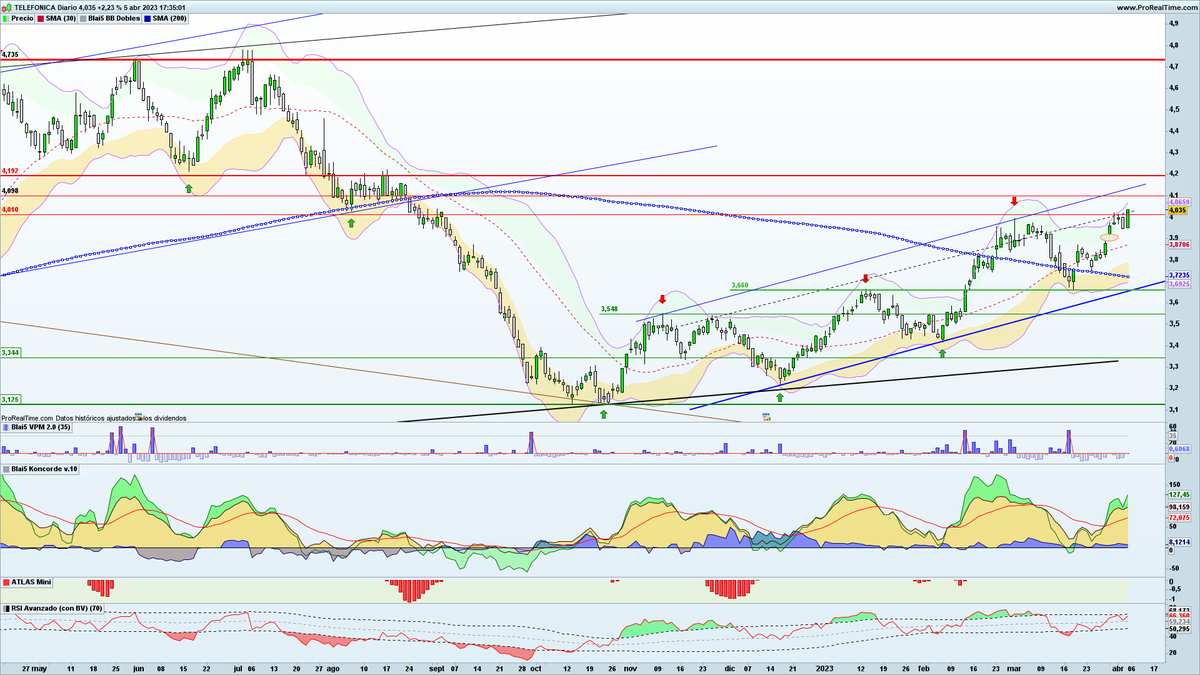Click the ProRealTime.com historical data notice
The height and width of the screenshot is (675, 1200).
tap(93, 418)
